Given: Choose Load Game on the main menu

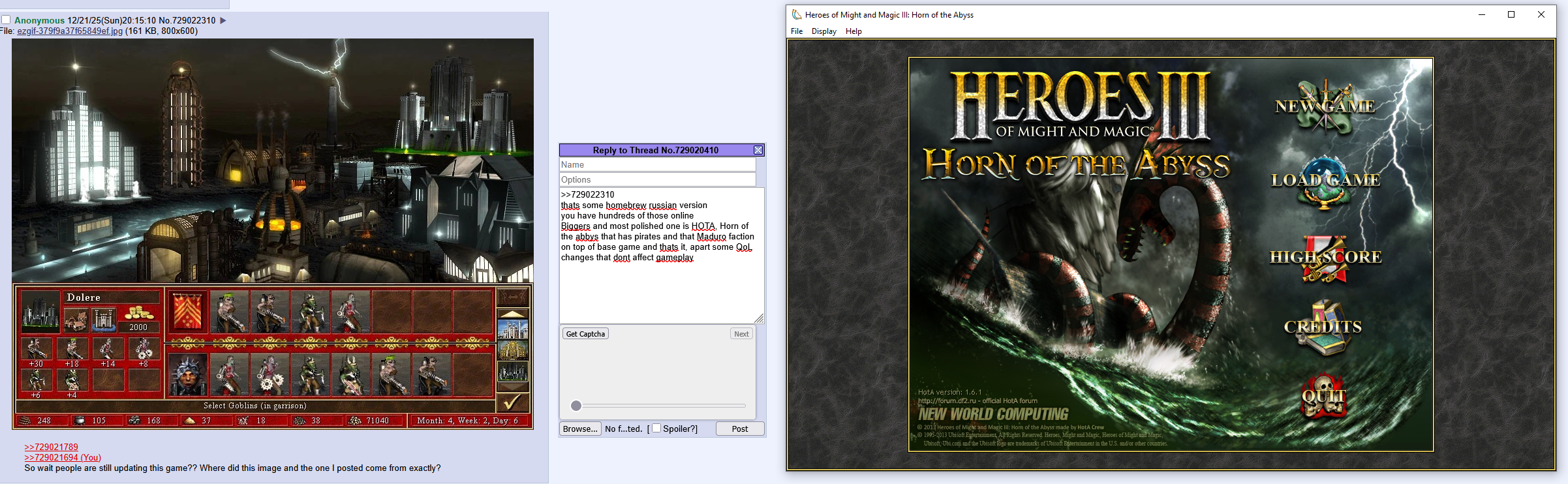Looking at the screenshot, I should (1325, 181).
